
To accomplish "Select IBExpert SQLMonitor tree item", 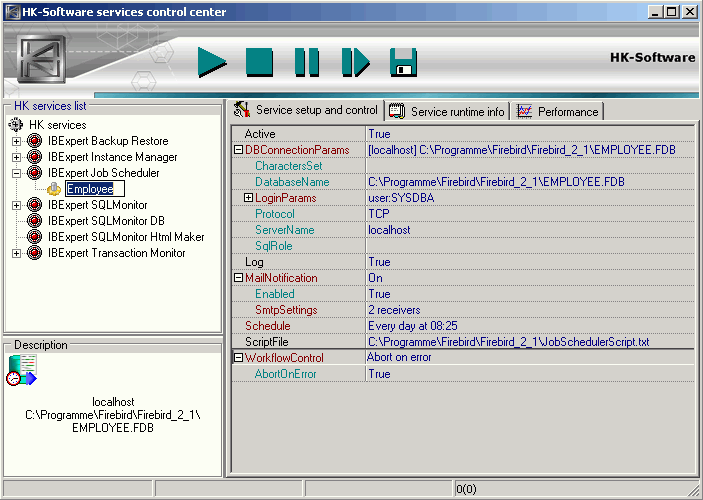I will pos(98,205).
